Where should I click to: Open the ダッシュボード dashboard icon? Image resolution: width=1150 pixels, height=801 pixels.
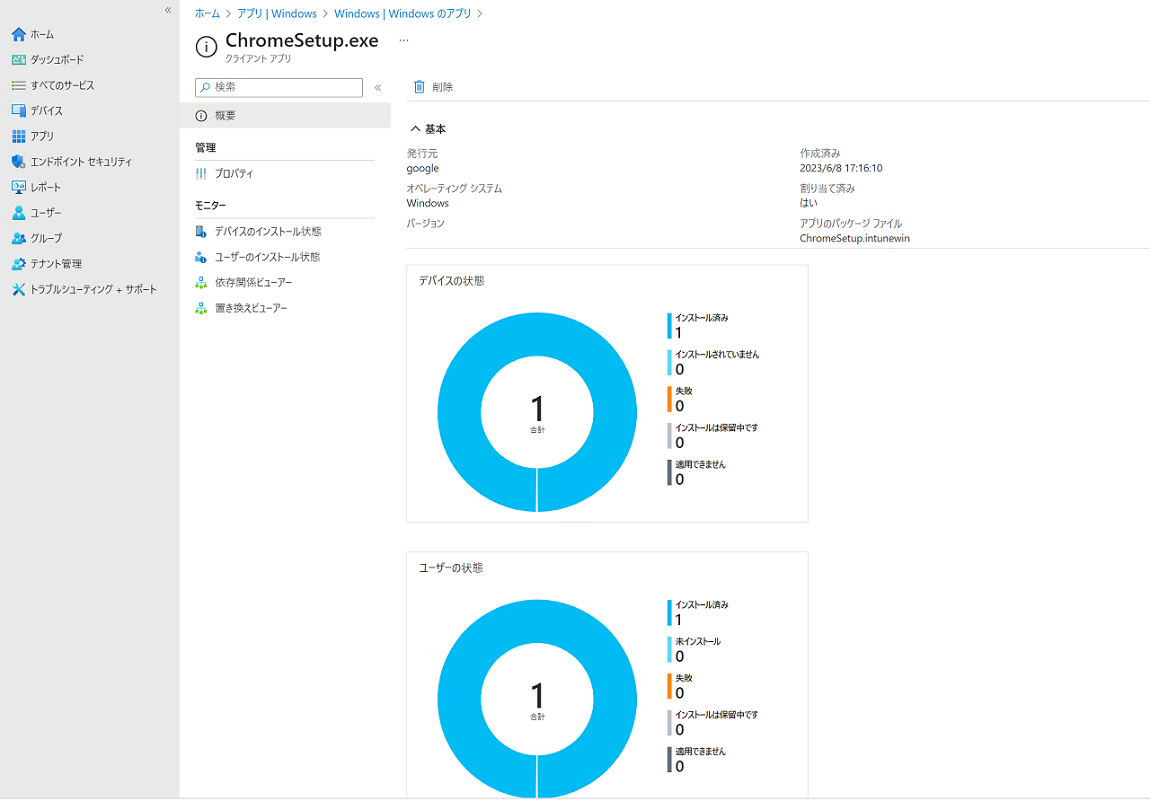click(x=18, y=60)
